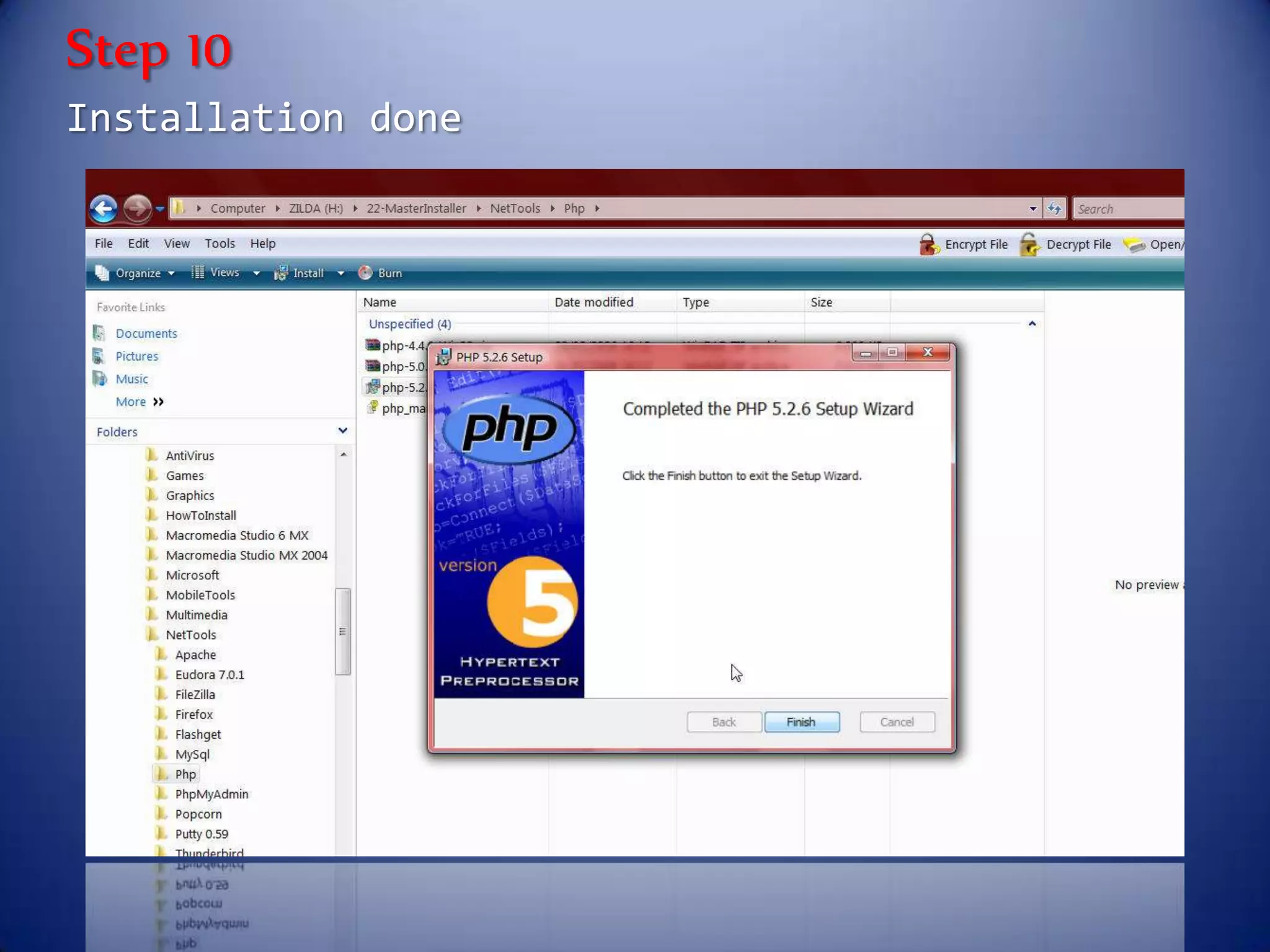Screen dimensions: 1270x952
Task: Select Games folder in tree
Action: 185,475
